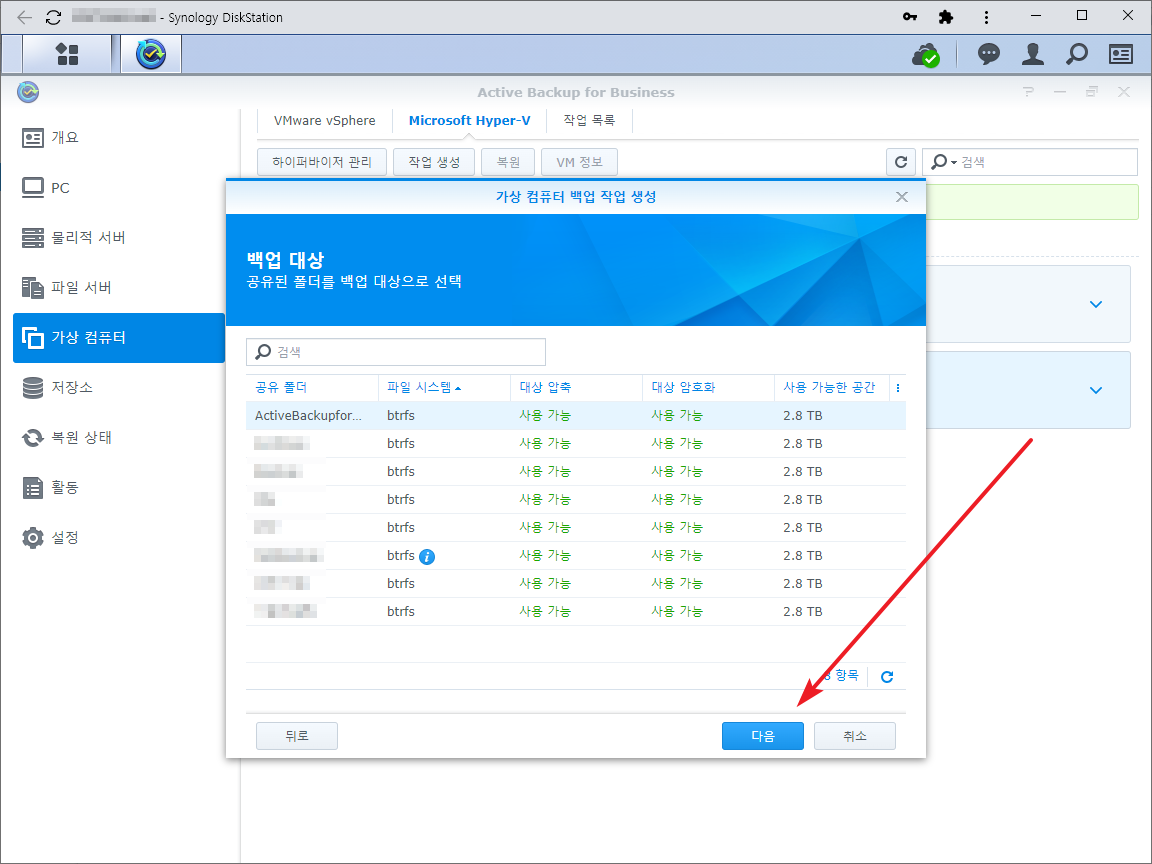Image resolution: width=1152 pixels, height=864 pixels.
Task: Sort by the 파일 시스템 column header
Action: tap(444, 387)
